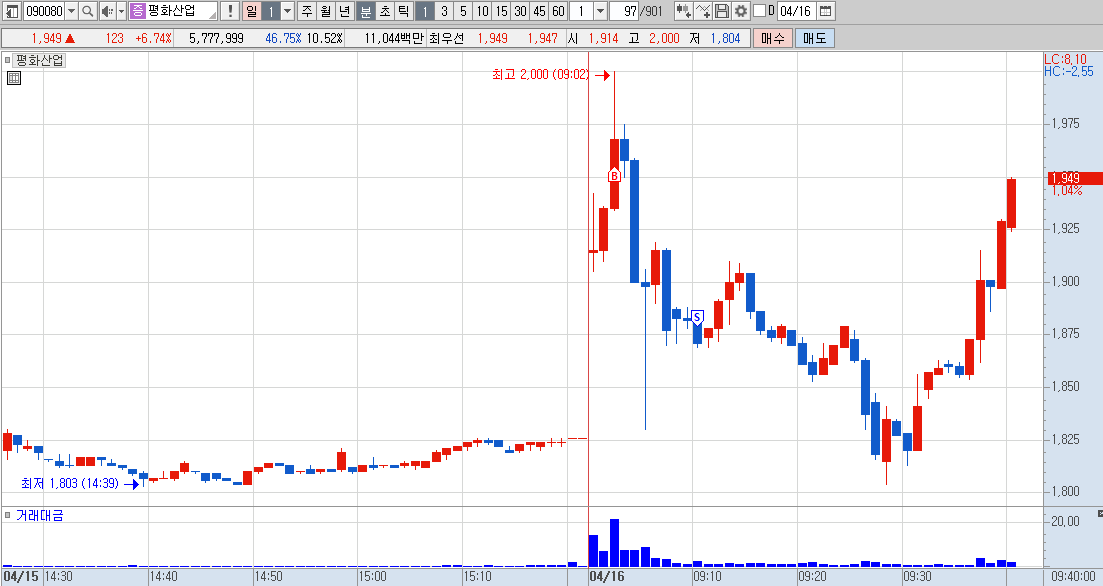This screenshot has height=586, width=1103.
Task: Select the 주 weekly chart tab
Action: 307,11
